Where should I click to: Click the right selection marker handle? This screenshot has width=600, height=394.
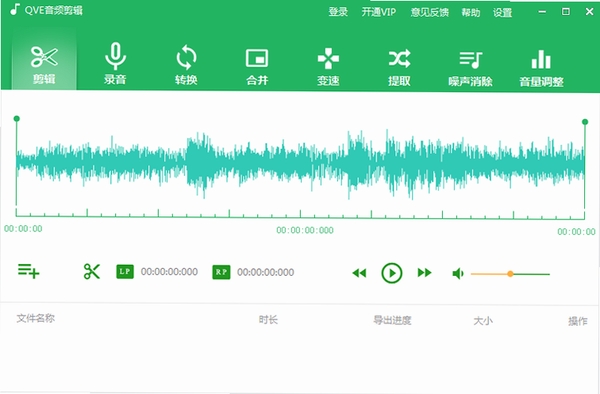coord(585,122)
